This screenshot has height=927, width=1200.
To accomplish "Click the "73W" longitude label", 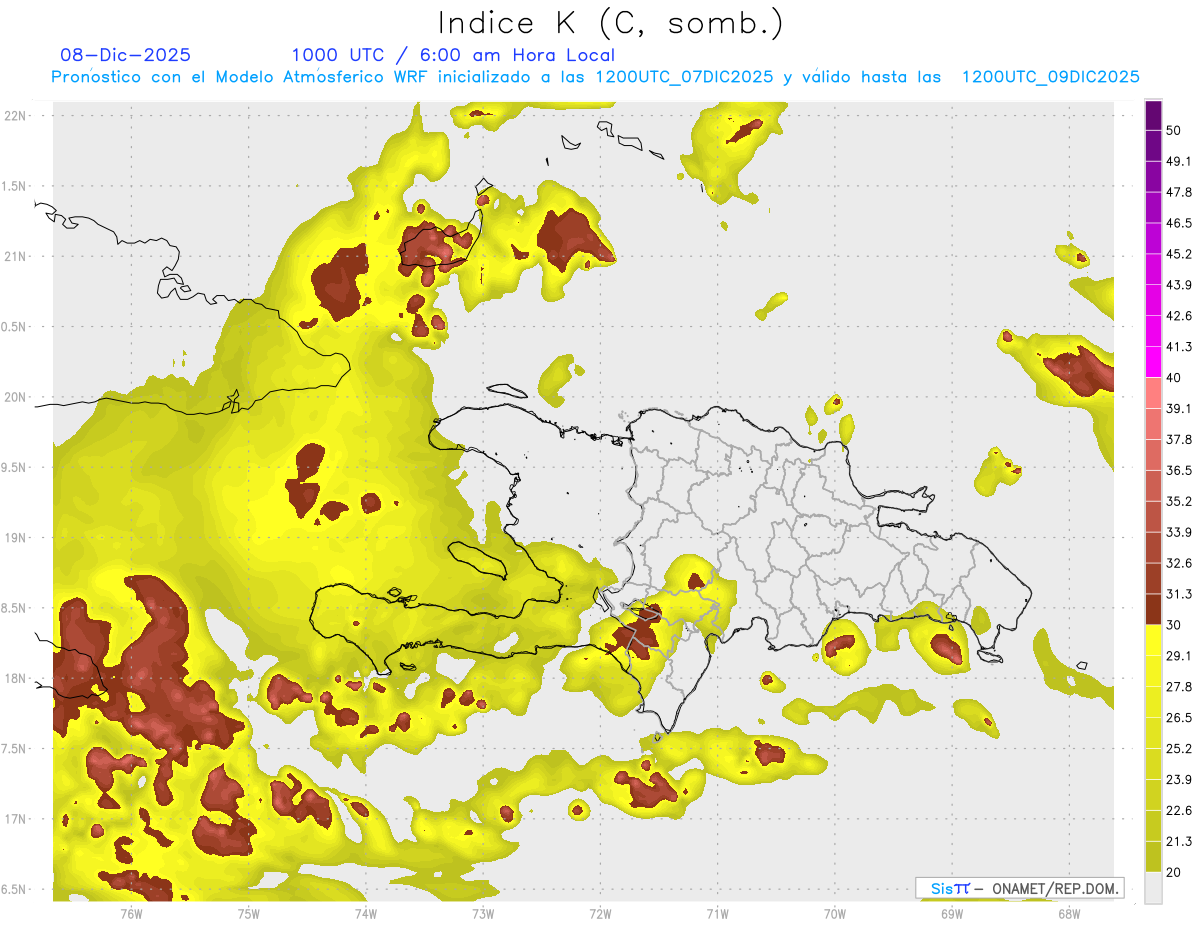I will 483,913.
